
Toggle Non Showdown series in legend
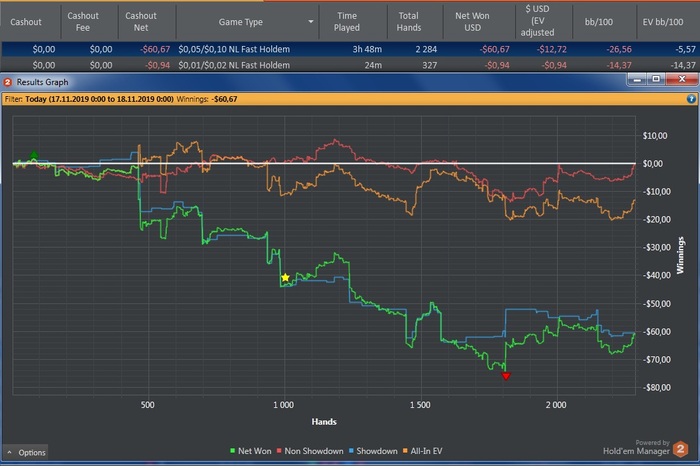pyautogui.click(x=310, y=451)
